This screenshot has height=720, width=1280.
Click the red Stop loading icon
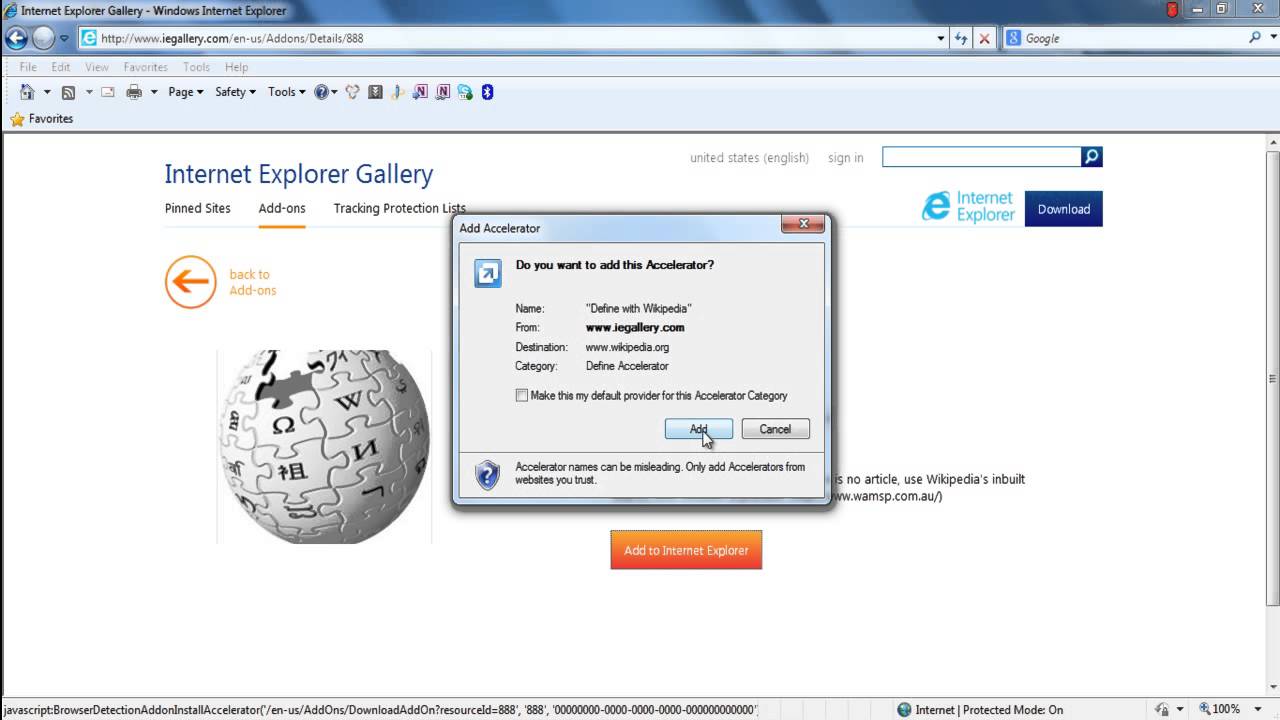984,38
